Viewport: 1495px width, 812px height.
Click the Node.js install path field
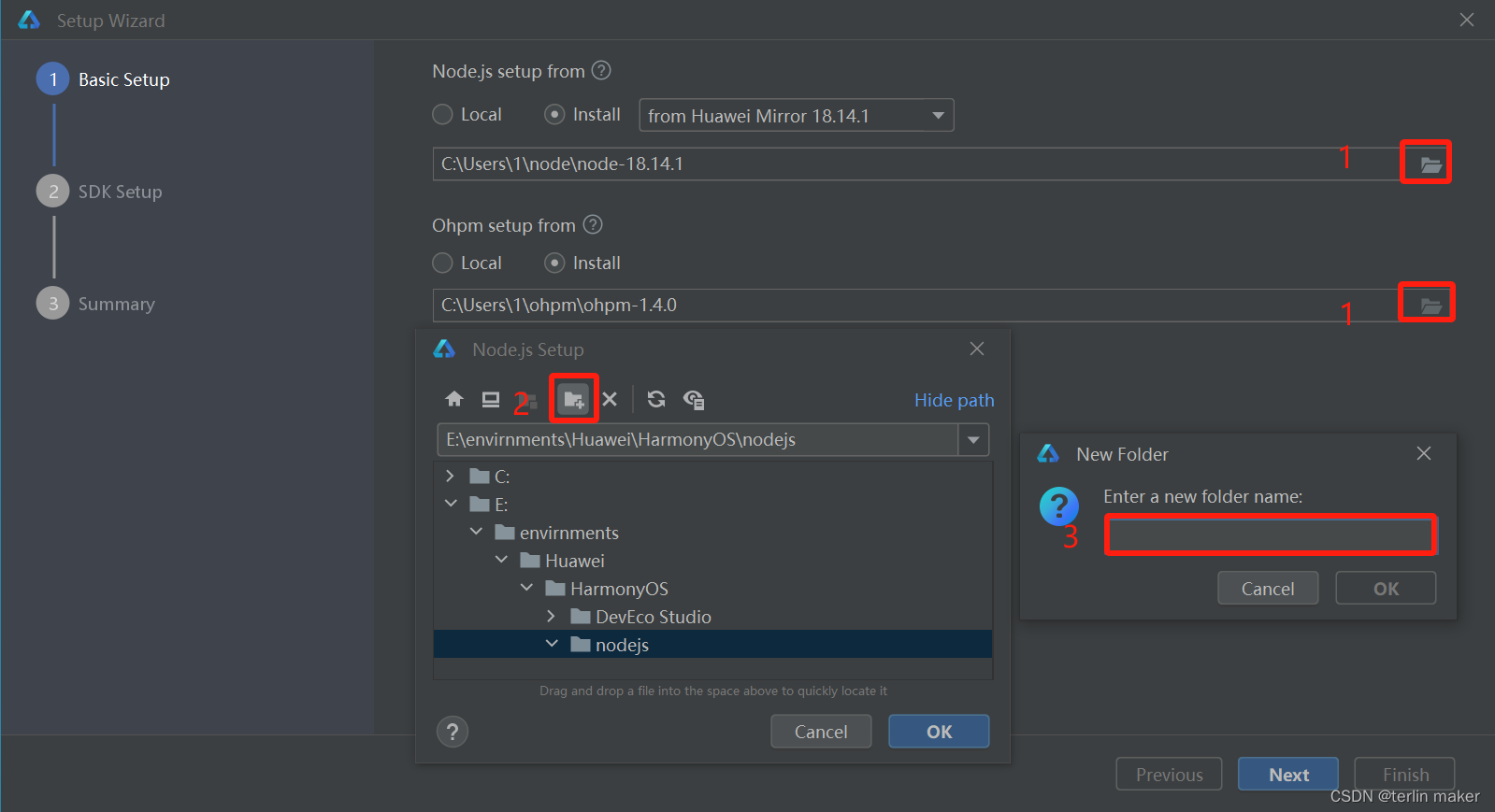[x=916, y=164]
